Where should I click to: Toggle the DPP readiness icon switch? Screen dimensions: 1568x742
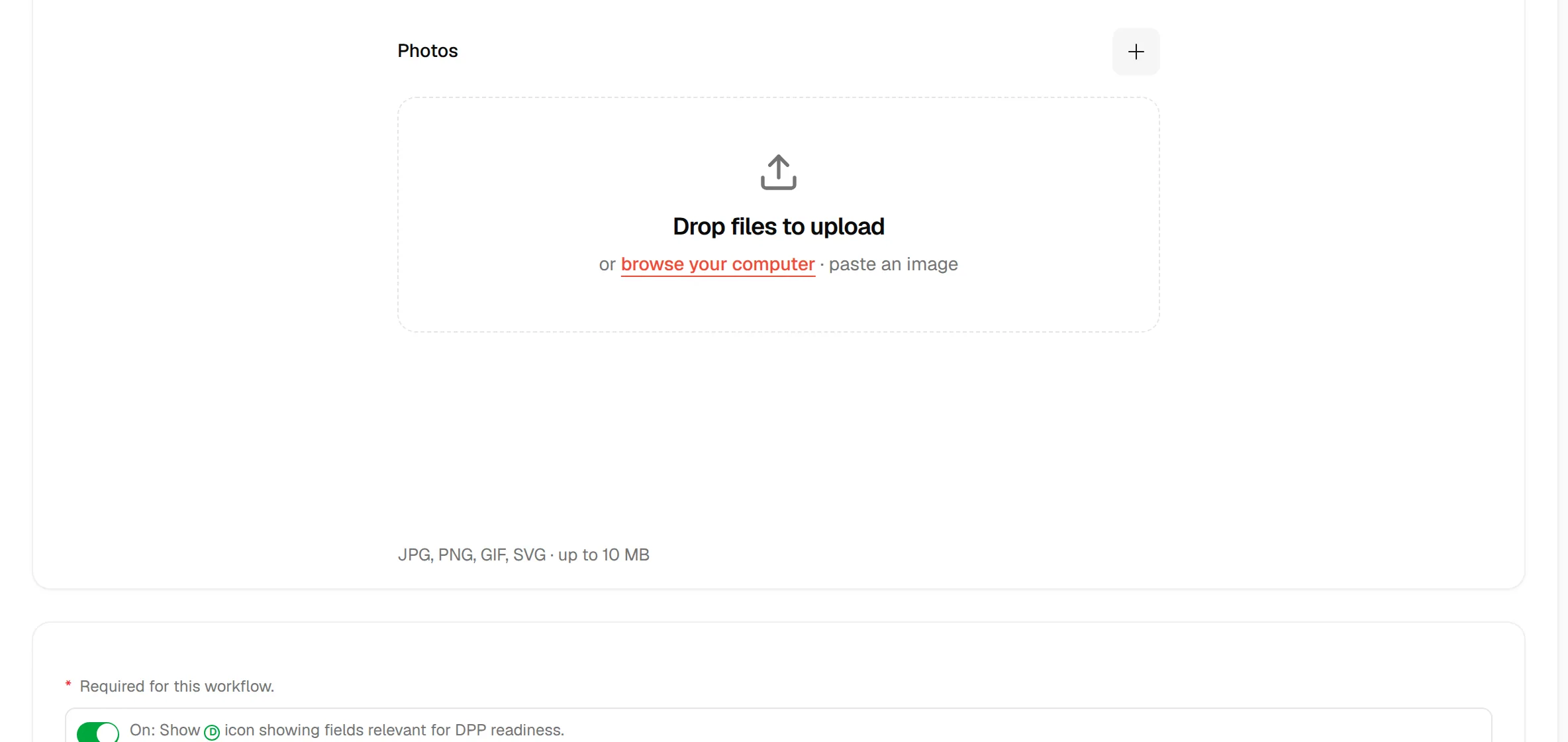point(98,731)
